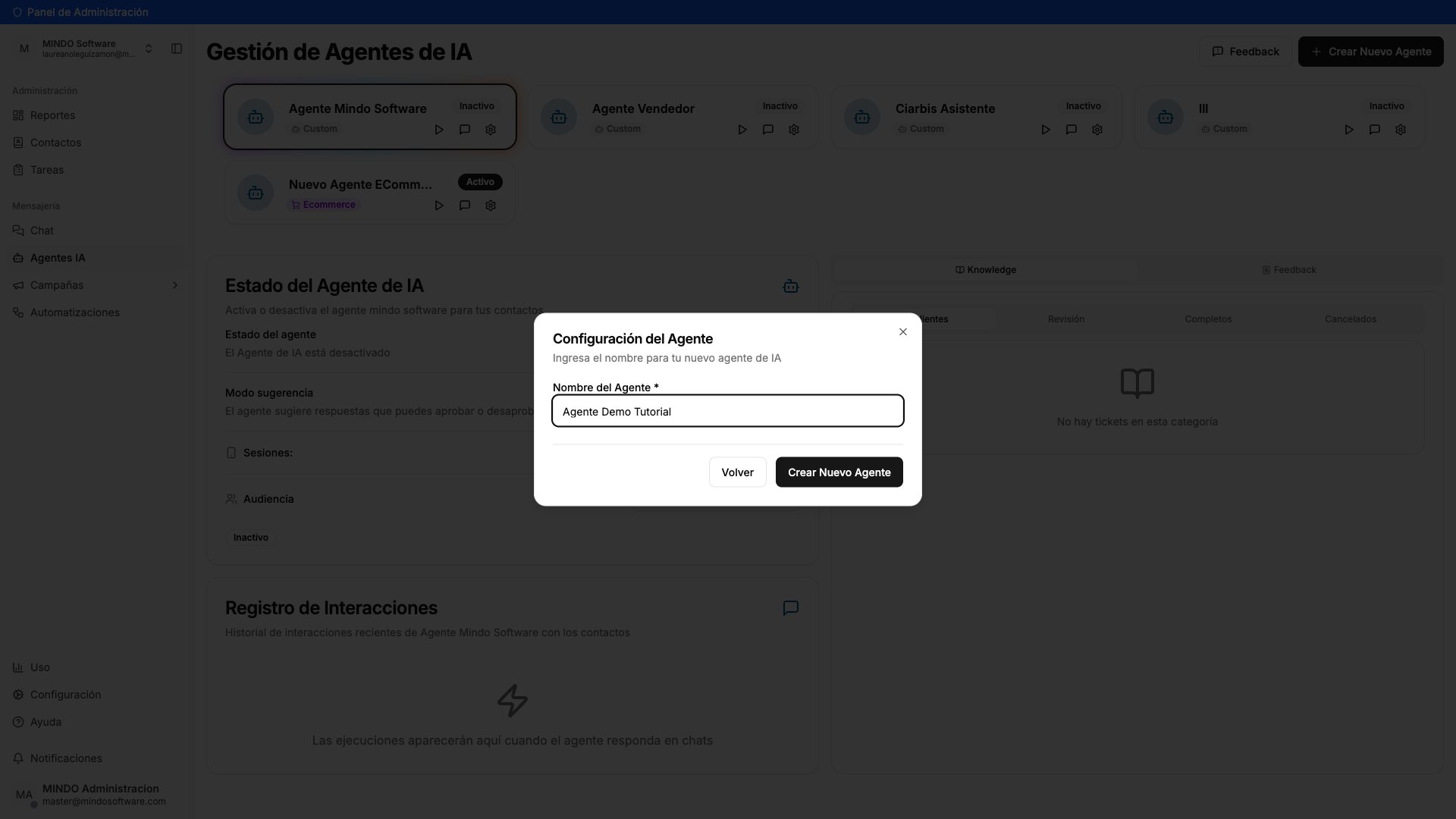
Task: Open chat icon for lll agent
Action: (x=1375, y=130)
